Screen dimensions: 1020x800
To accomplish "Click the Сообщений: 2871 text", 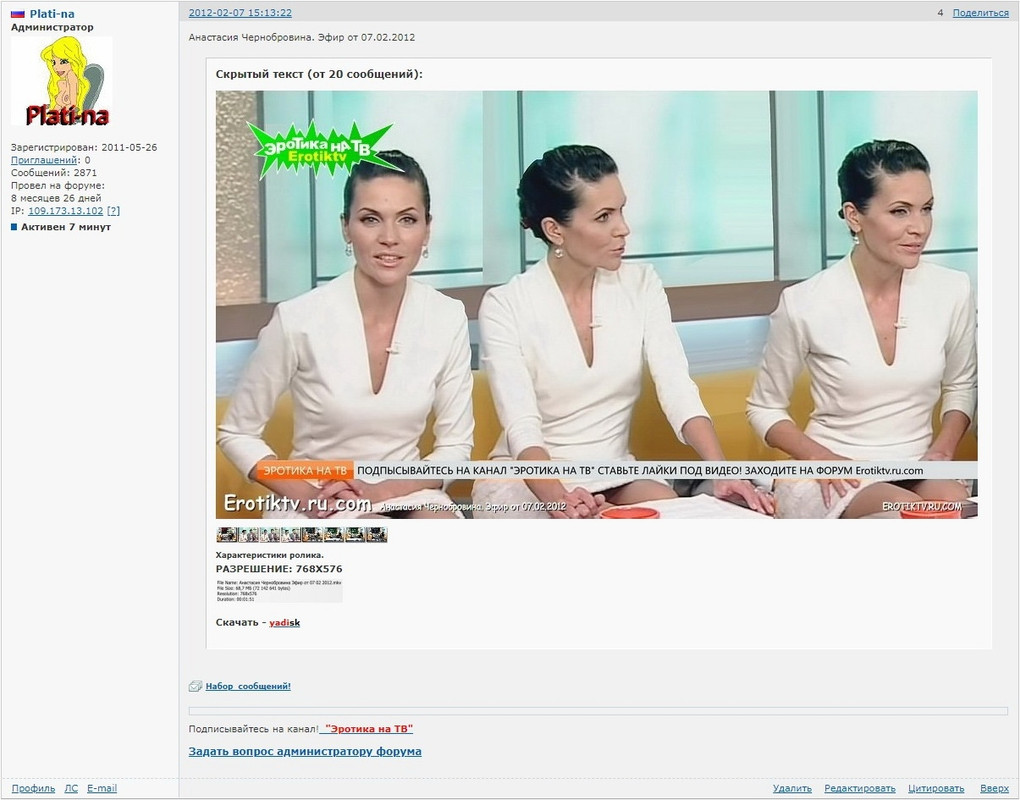I will [54, 173].
